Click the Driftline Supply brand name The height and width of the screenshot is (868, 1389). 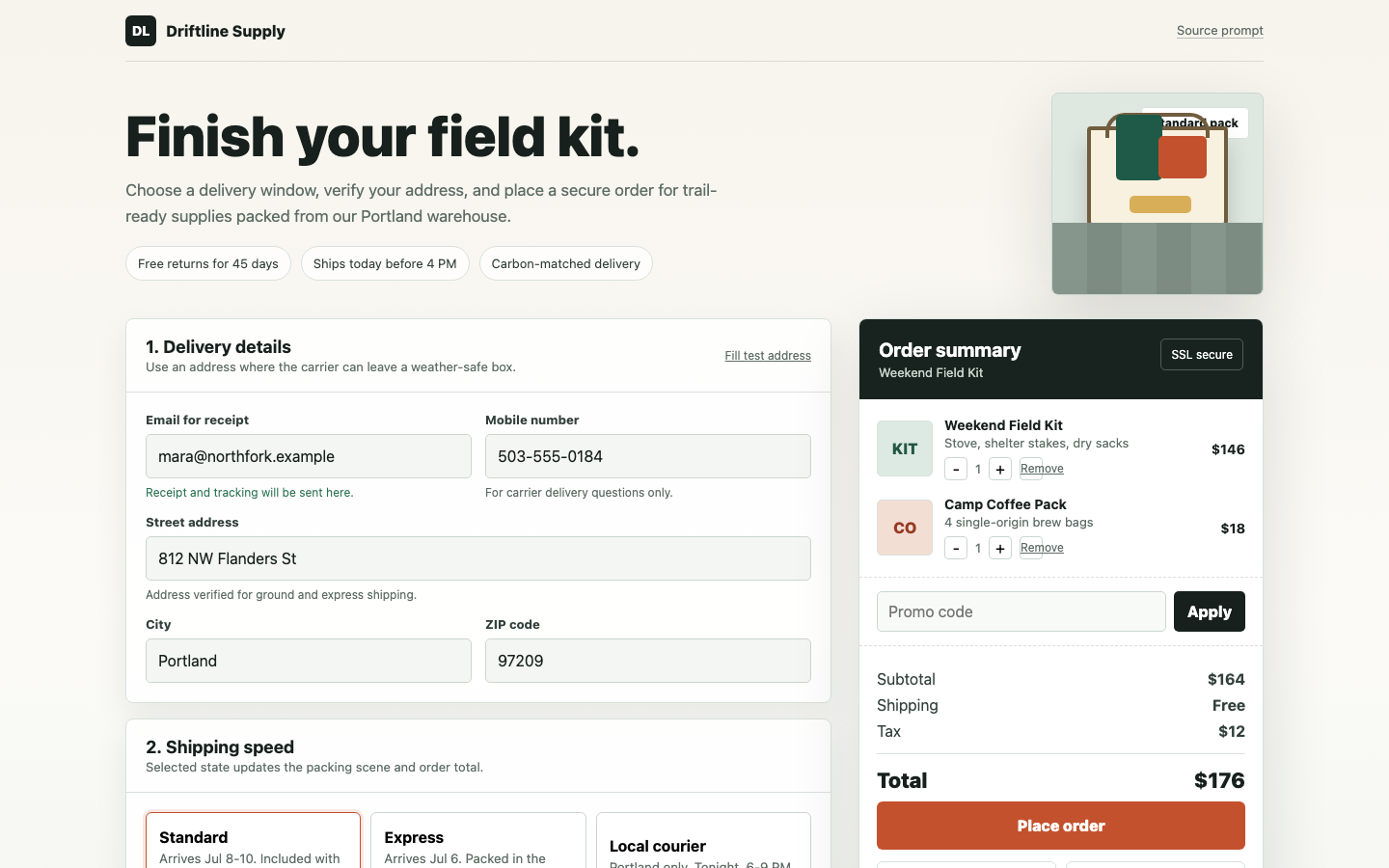[x=226, y=31]
